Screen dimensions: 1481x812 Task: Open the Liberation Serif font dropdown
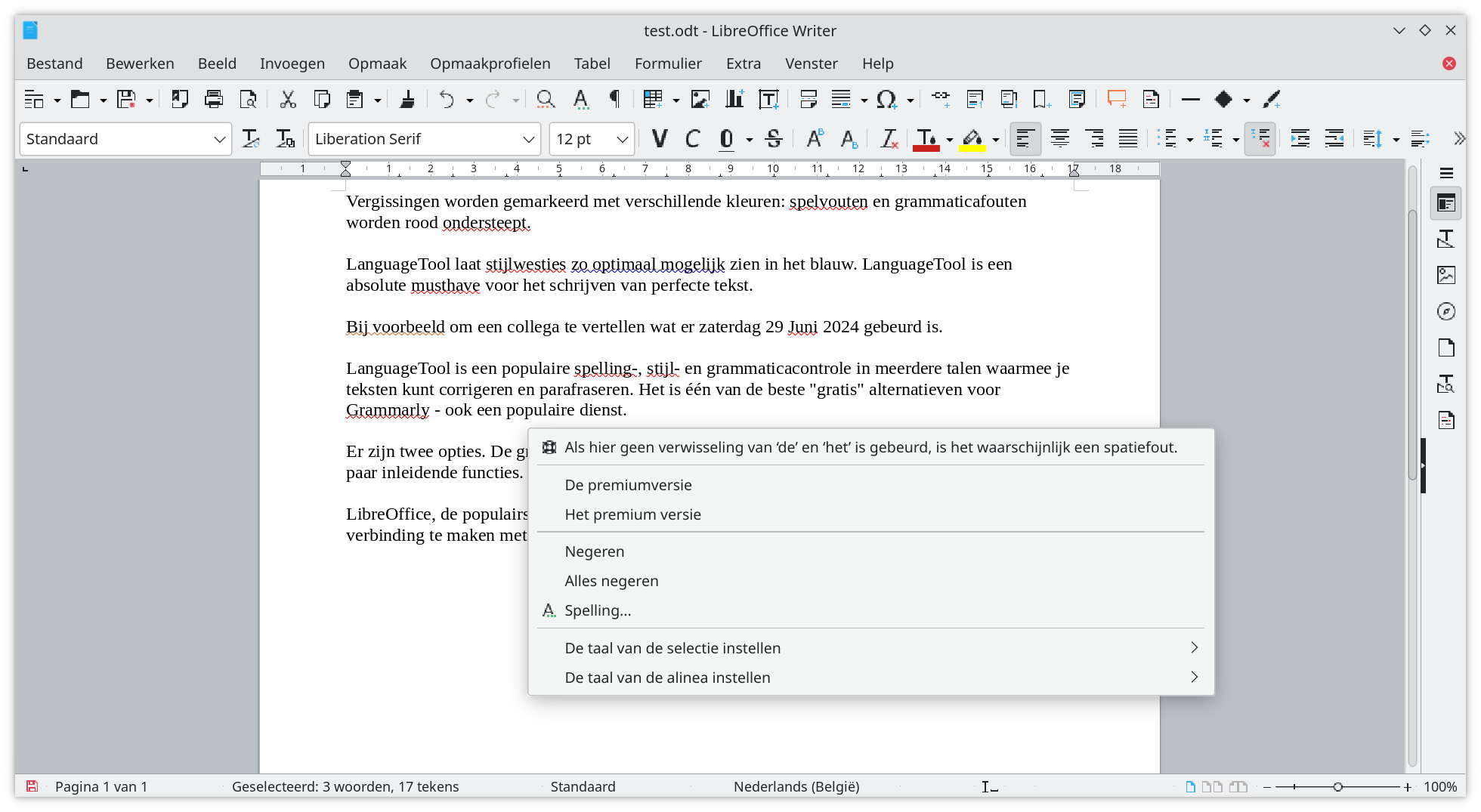529,139
